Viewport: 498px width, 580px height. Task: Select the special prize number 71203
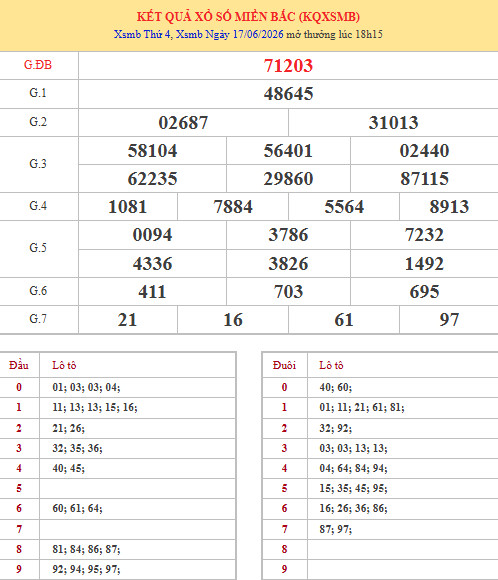click(x=288, y=66)
